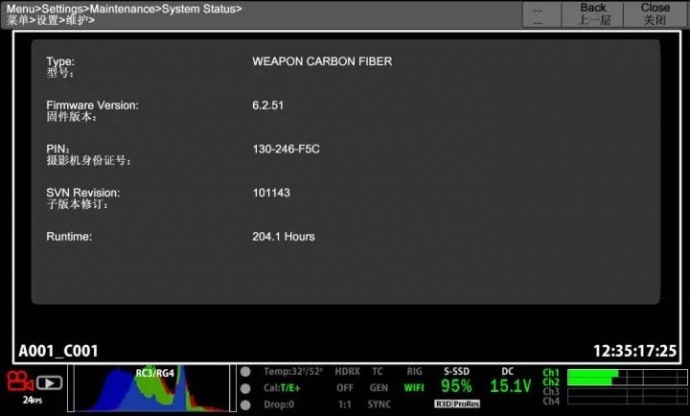Go to Maintenance in the breadcrumb path
The height and width of the screenshot is (416, 690).
pyautogui.click(x=121, y=8)
